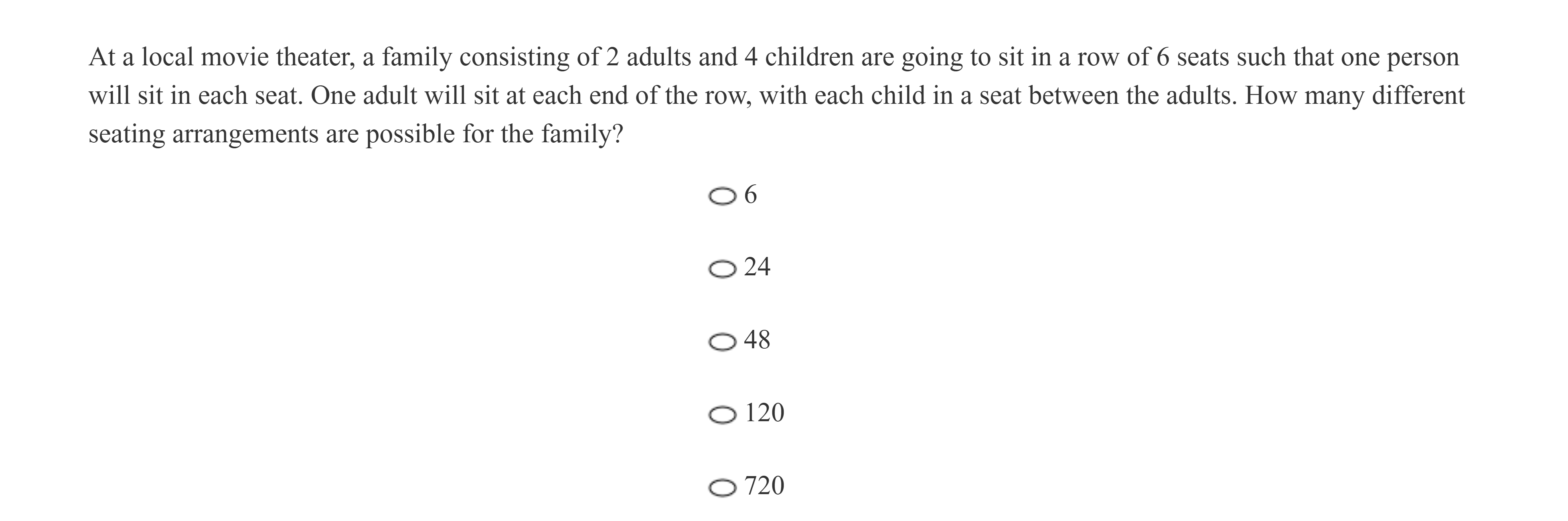Click the answer label text "48"

pos(757,340)
